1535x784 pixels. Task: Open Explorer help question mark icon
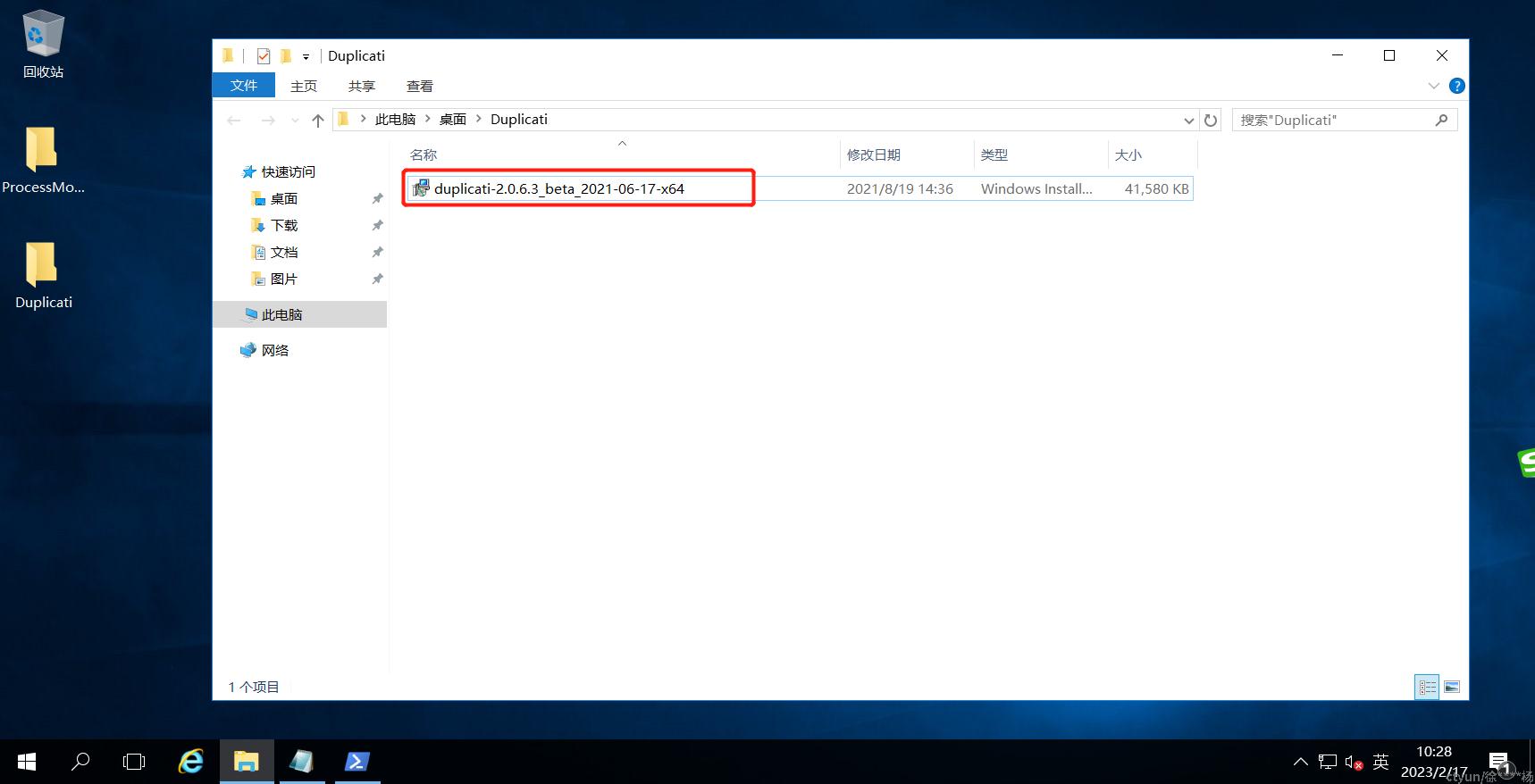1456,86
